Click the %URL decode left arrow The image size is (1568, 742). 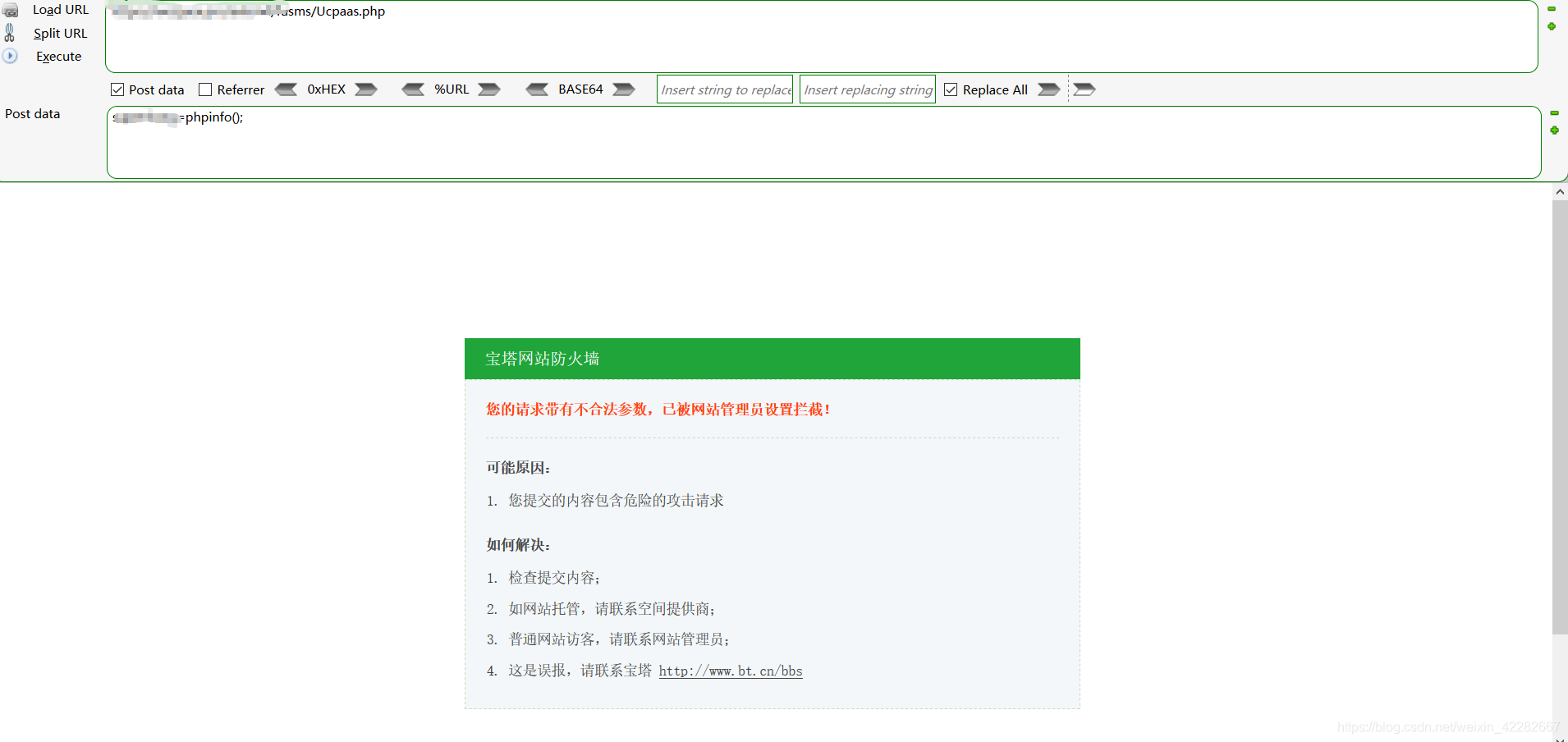tap(413, 89)
